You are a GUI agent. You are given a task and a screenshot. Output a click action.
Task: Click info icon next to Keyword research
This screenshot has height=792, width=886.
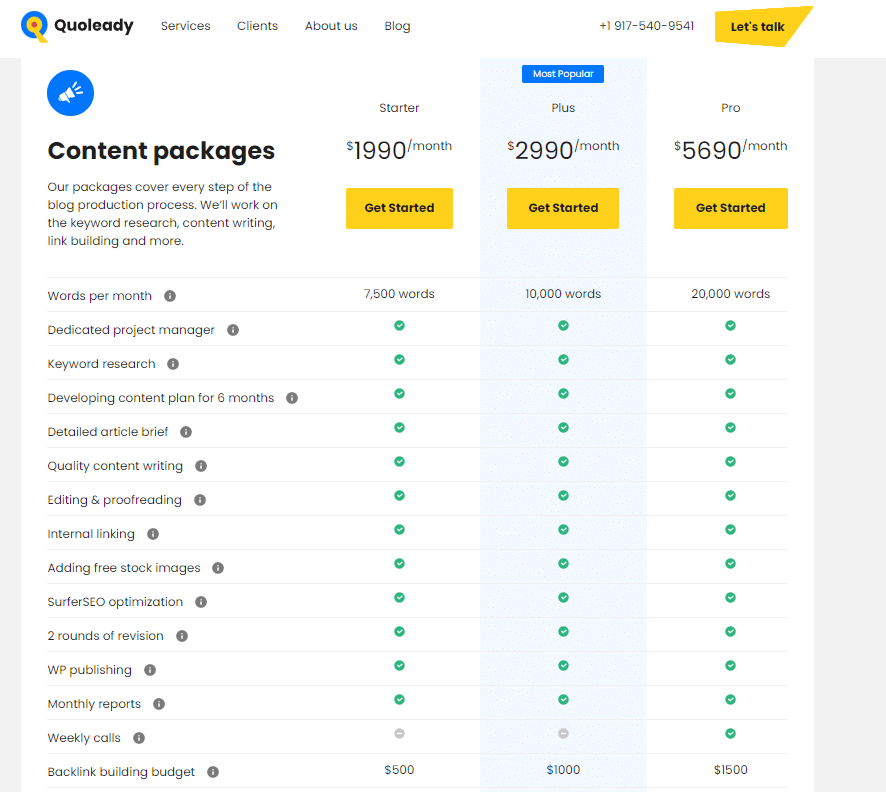click(x=173, y=364)
